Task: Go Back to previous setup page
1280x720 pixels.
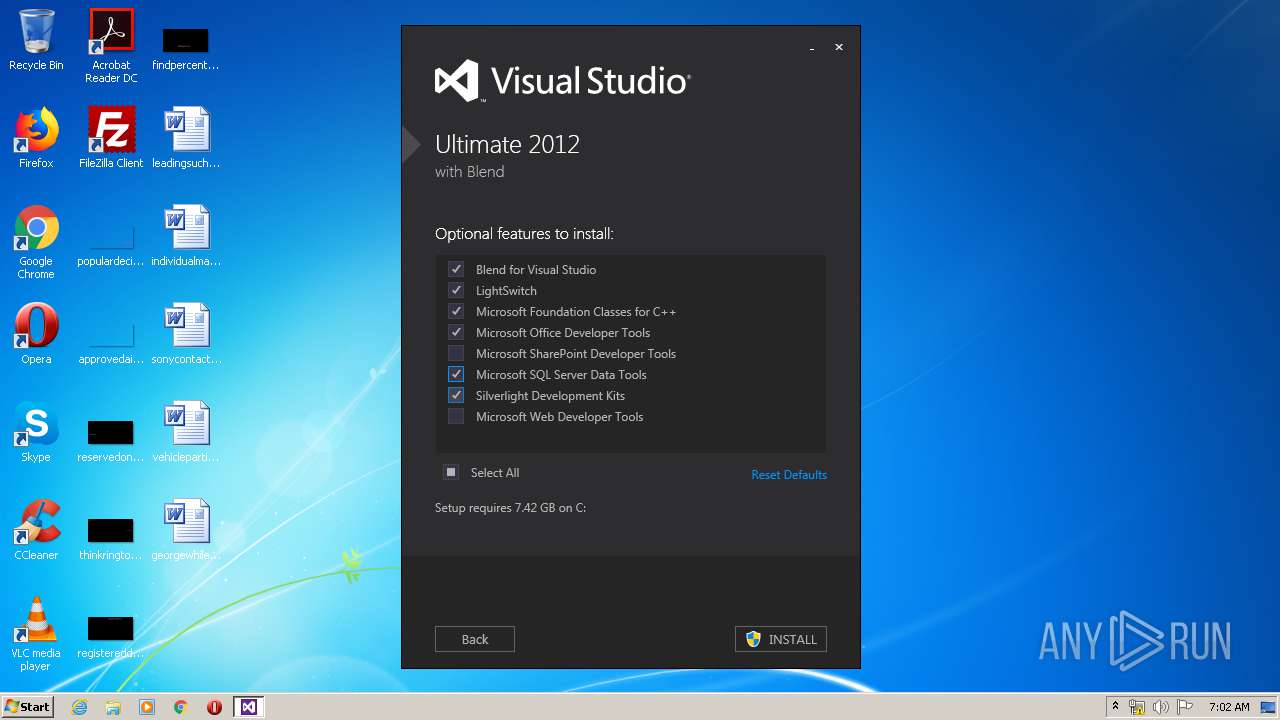Action: [x=475, y=639]
